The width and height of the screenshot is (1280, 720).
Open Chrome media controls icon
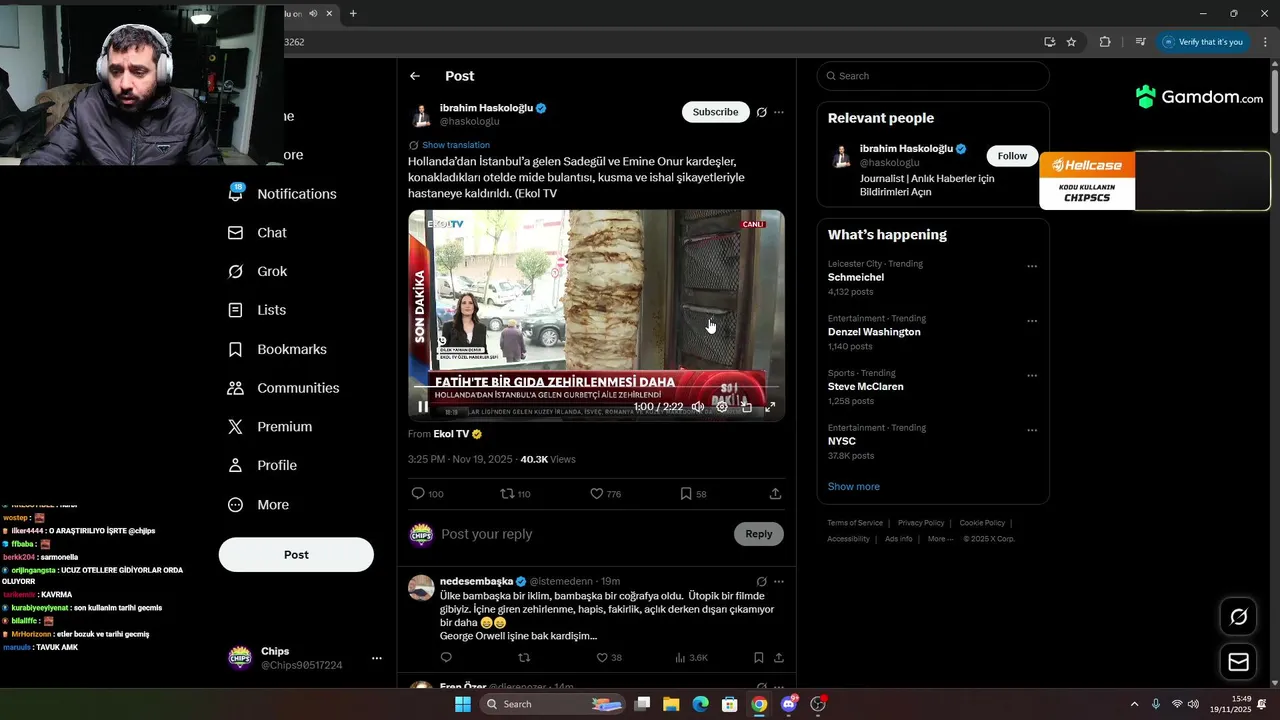[1140, 42]
